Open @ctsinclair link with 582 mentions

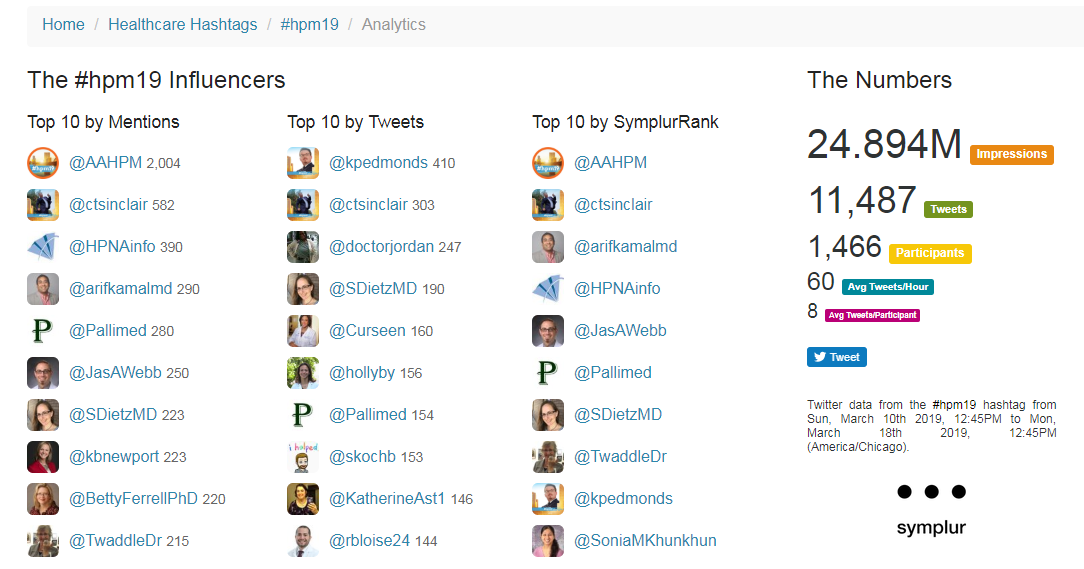(x=108, y=205)
